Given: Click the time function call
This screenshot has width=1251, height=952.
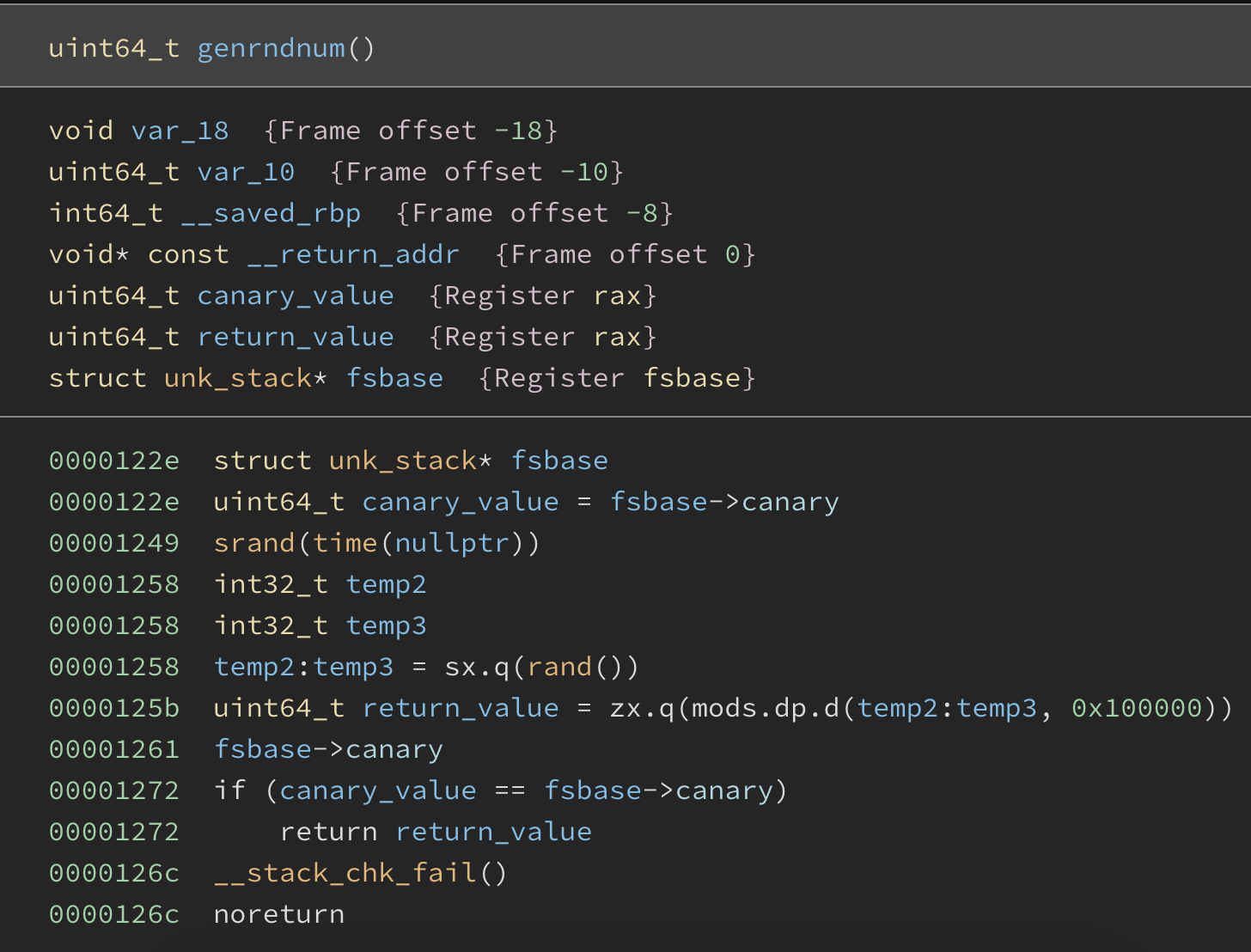Looking at the screenshot, I should point(345,543).
